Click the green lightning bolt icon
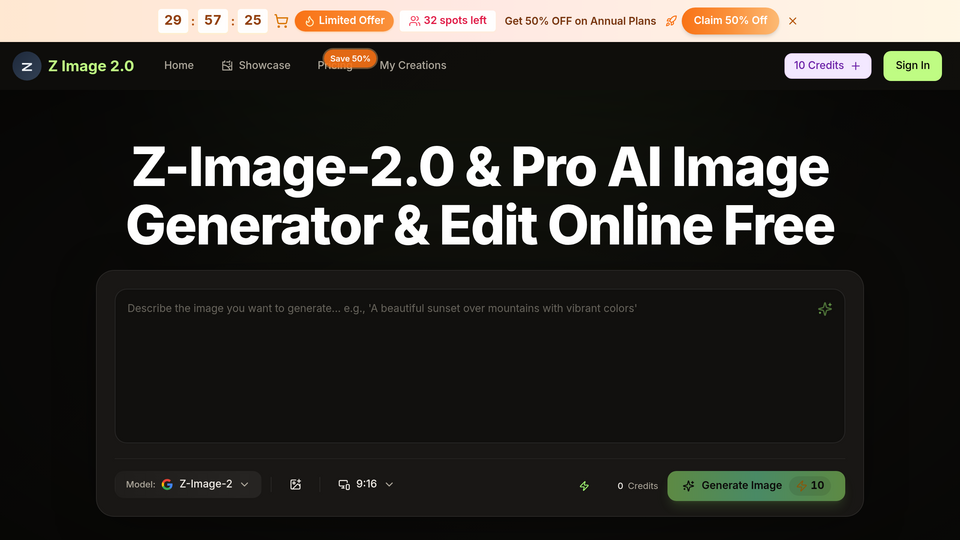Screen dimensions: 960x540 584,486
